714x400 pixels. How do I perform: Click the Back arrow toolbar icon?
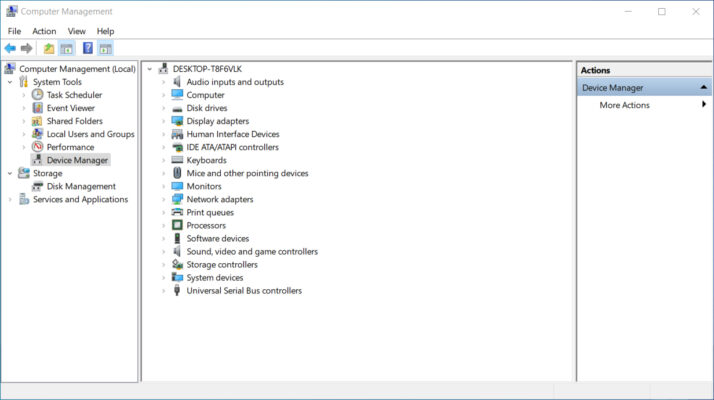(10, 48)
